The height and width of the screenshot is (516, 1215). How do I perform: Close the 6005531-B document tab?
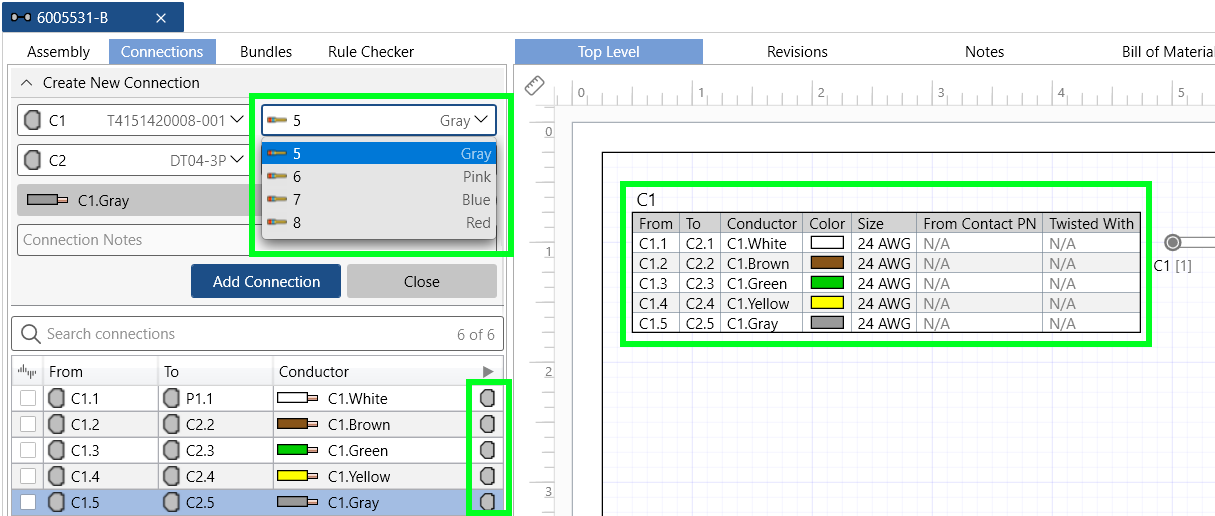pos(162,18)
